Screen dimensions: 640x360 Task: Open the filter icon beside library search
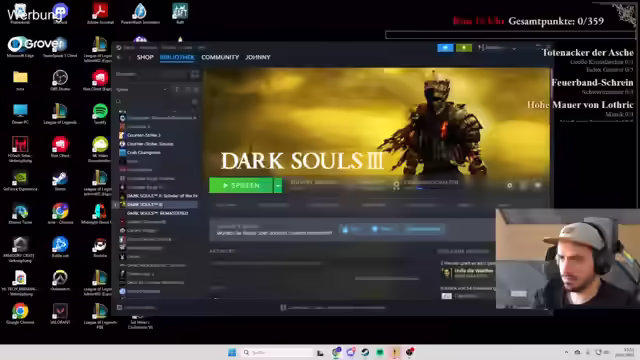195,101
